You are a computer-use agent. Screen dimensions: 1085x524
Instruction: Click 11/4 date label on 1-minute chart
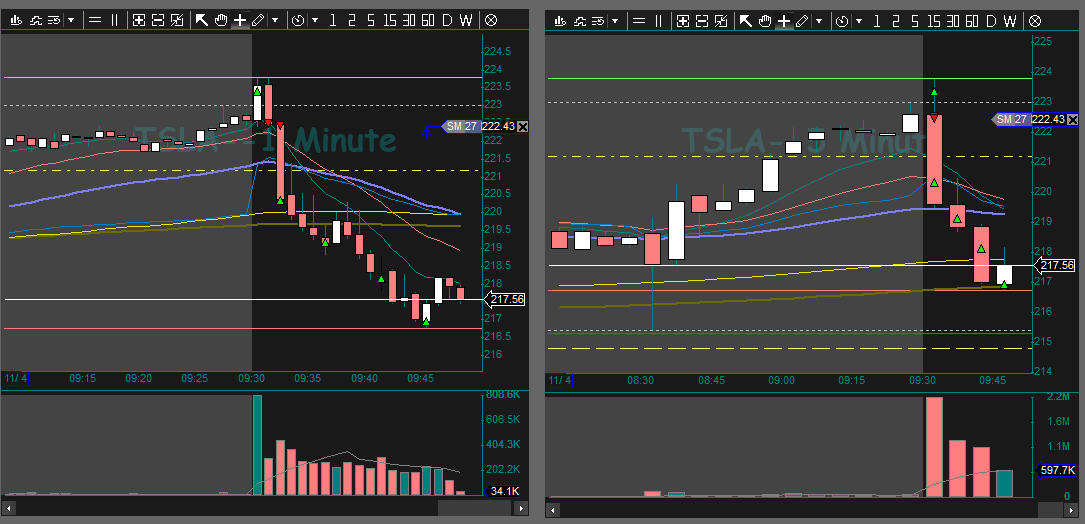click(x=16, y=379)
